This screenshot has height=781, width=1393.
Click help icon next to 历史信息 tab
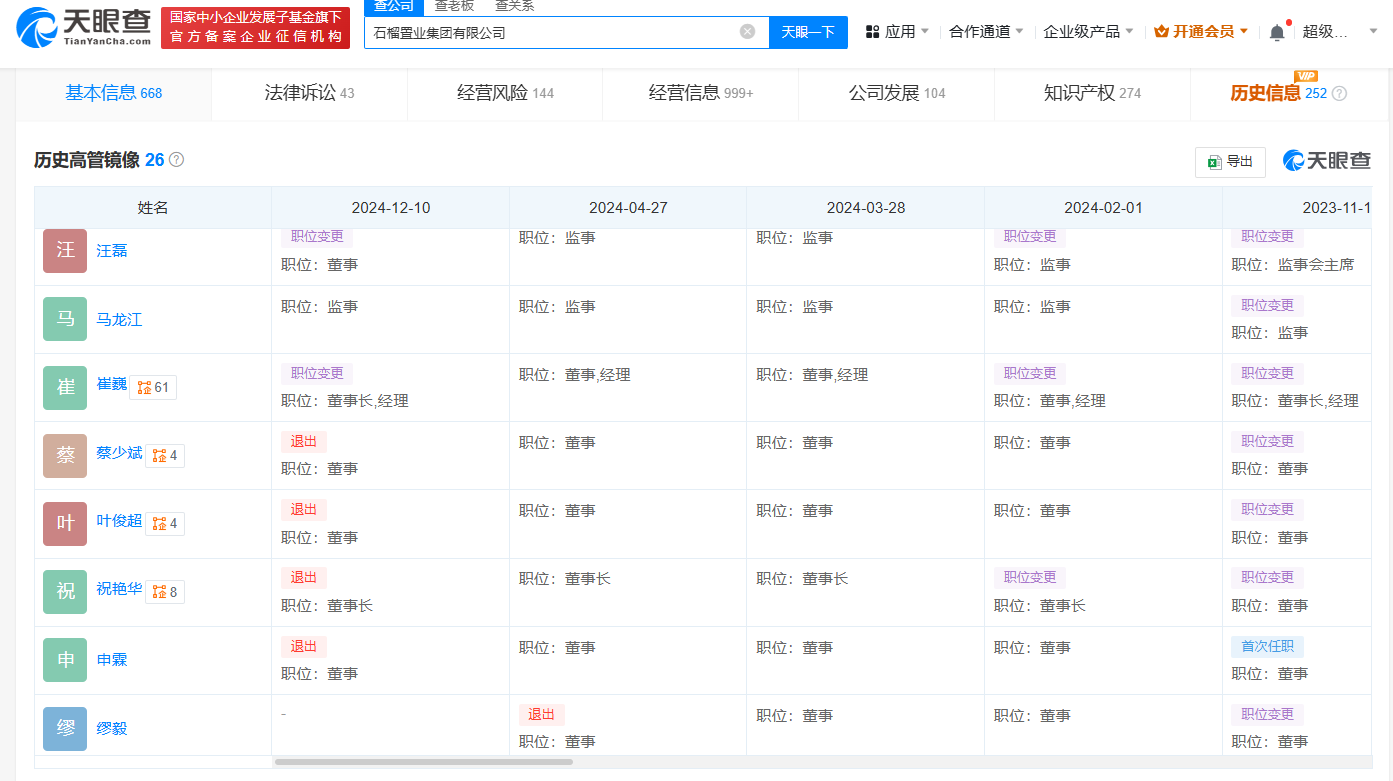click(x=1340, y=94)
